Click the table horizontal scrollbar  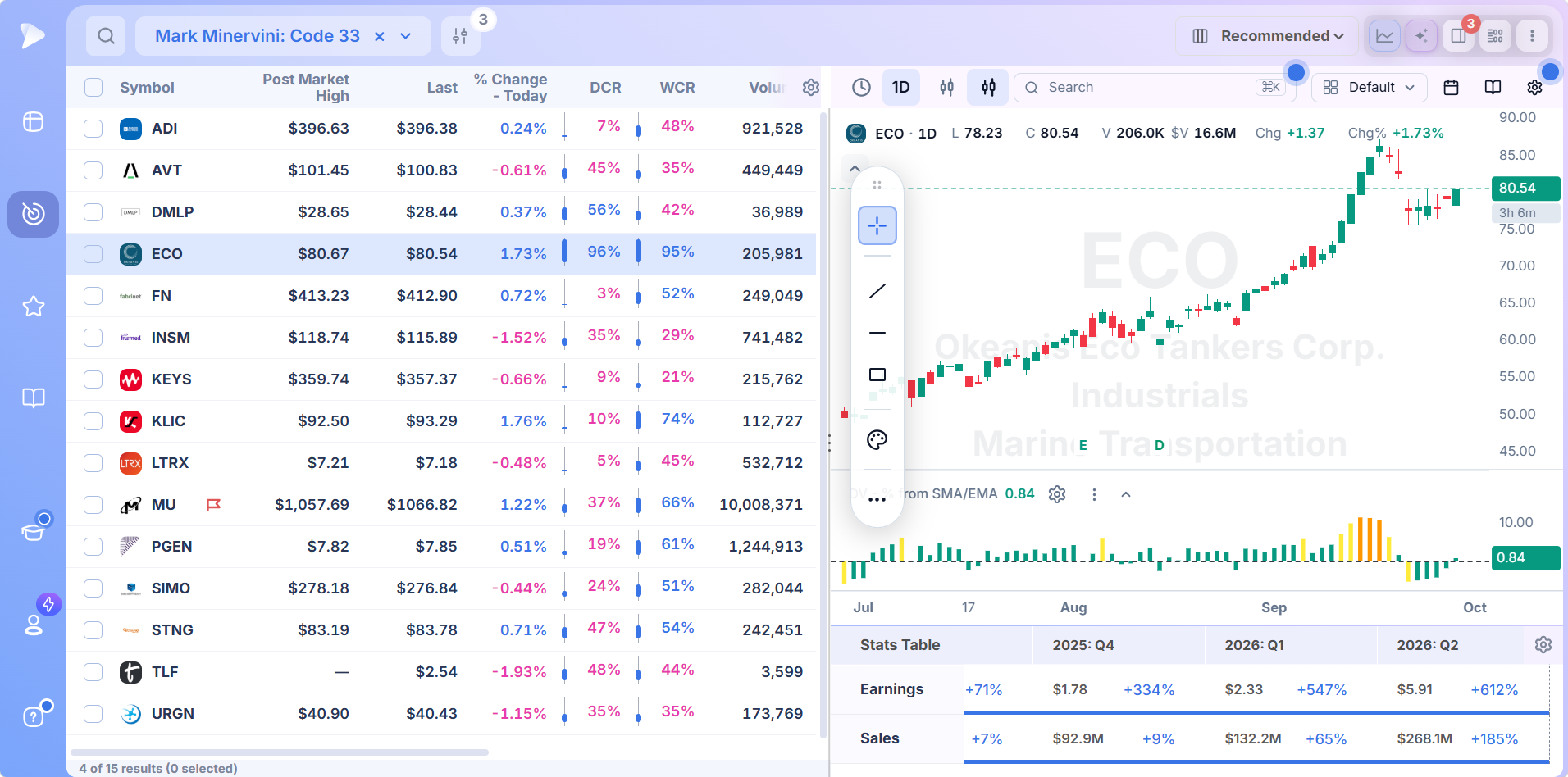(x=280, y=752)
